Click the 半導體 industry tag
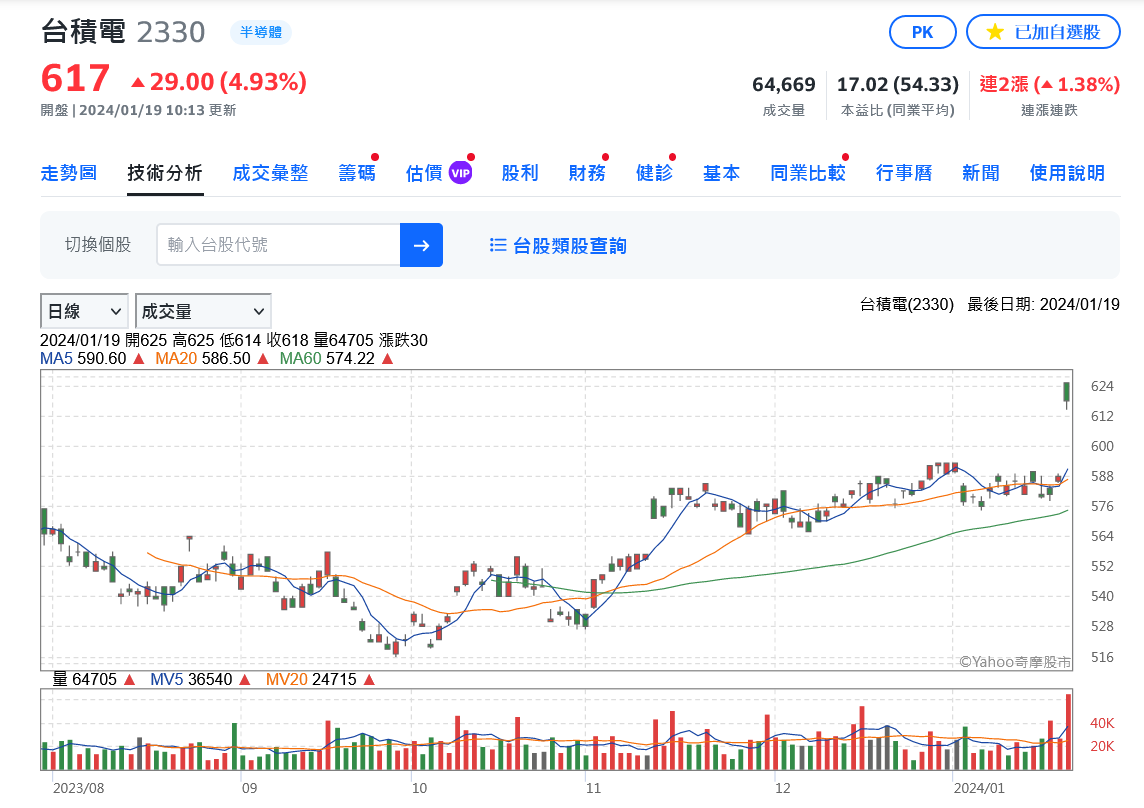 pos(260,32)
